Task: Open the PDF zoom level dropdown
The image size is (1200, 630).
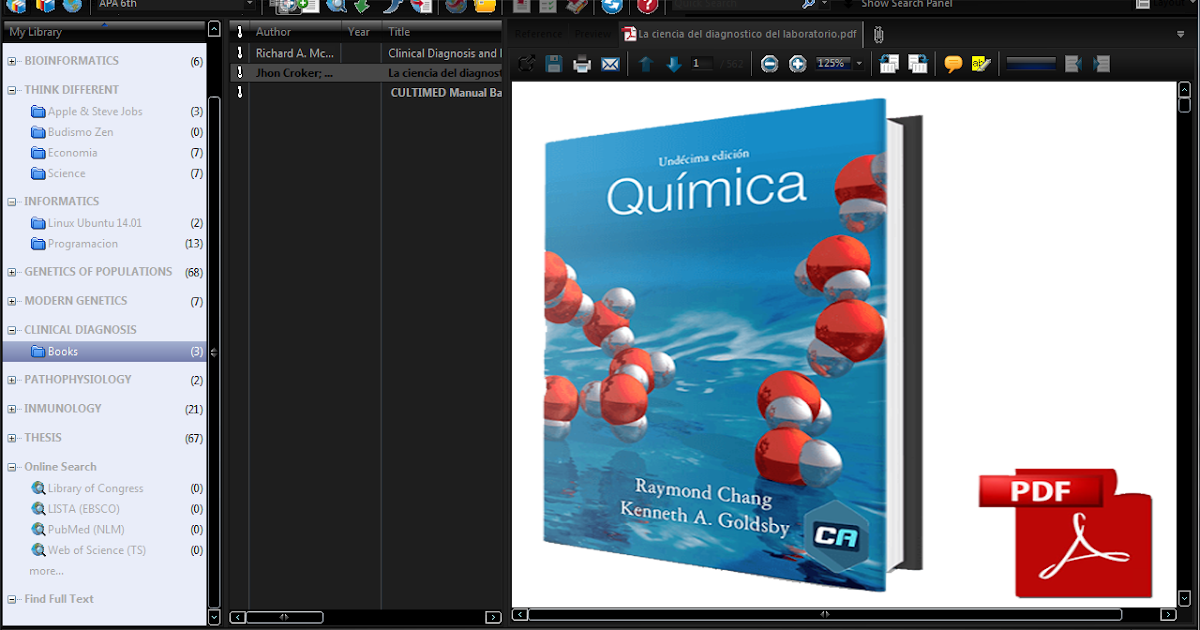Action: [859, 64]
